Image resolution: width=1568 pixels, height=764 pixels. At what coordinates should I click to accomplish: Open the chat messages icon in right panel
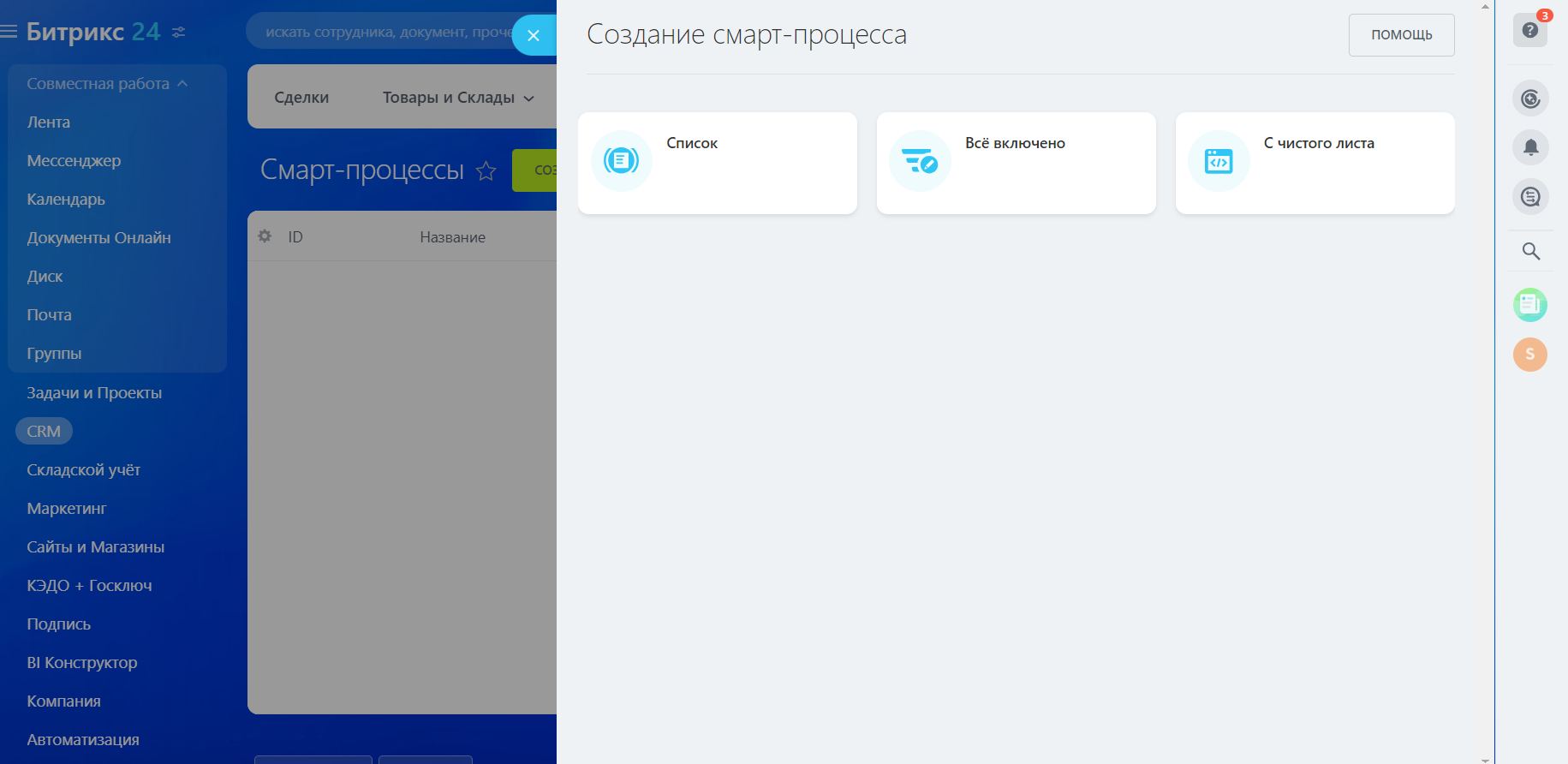click(1530, 197)
